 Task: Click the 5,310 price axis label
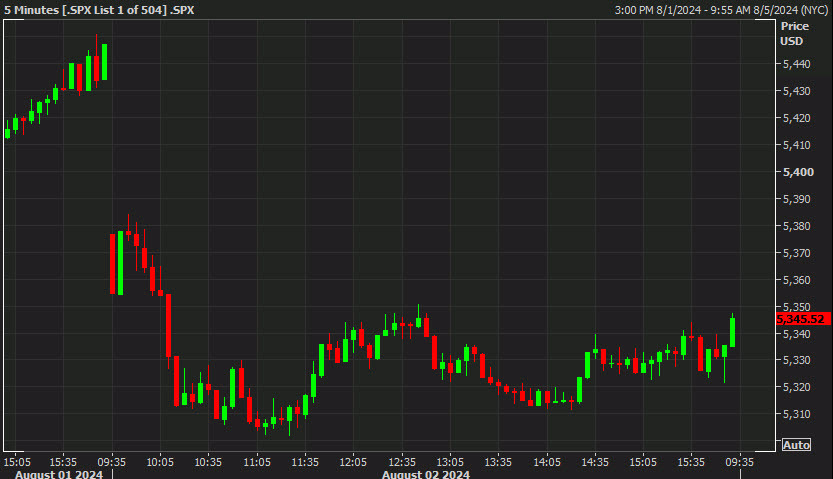(796, 414)
